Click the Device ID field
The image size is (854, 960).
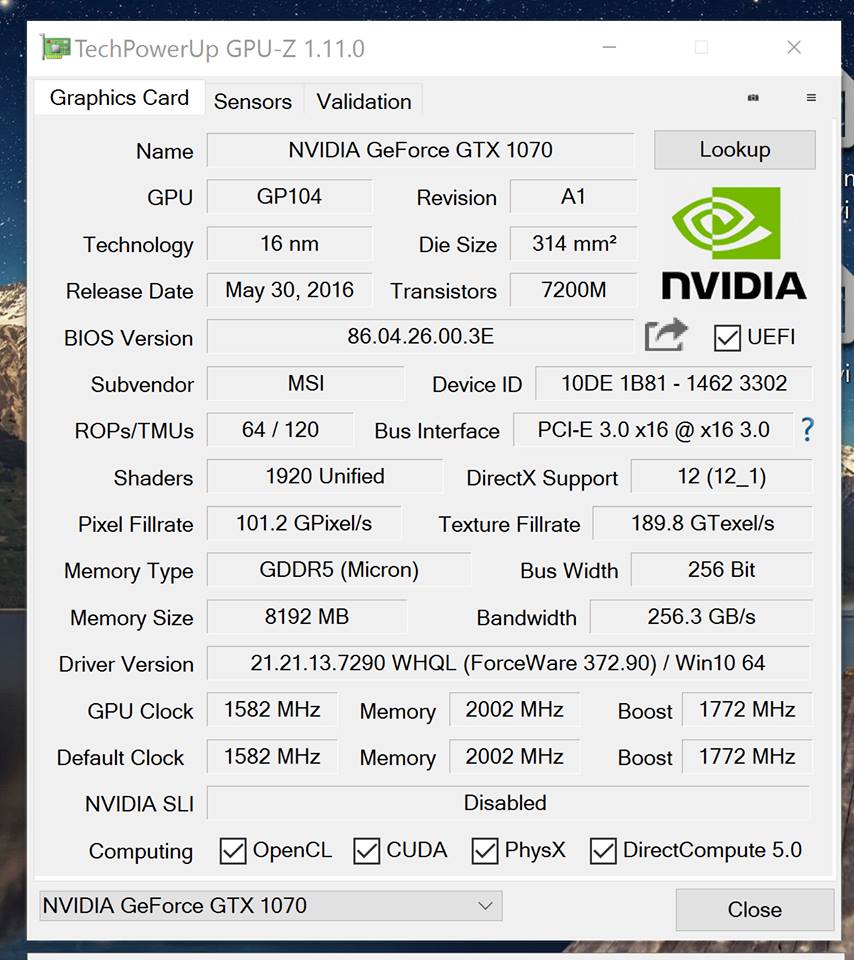click(x=674, y=383)
